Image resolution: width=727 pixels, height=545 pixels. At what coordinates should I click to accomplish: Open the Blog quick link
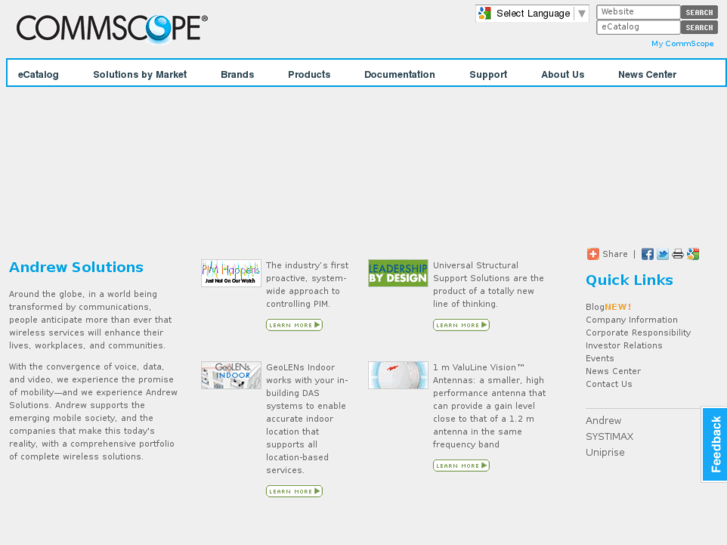tap(594, 307)
